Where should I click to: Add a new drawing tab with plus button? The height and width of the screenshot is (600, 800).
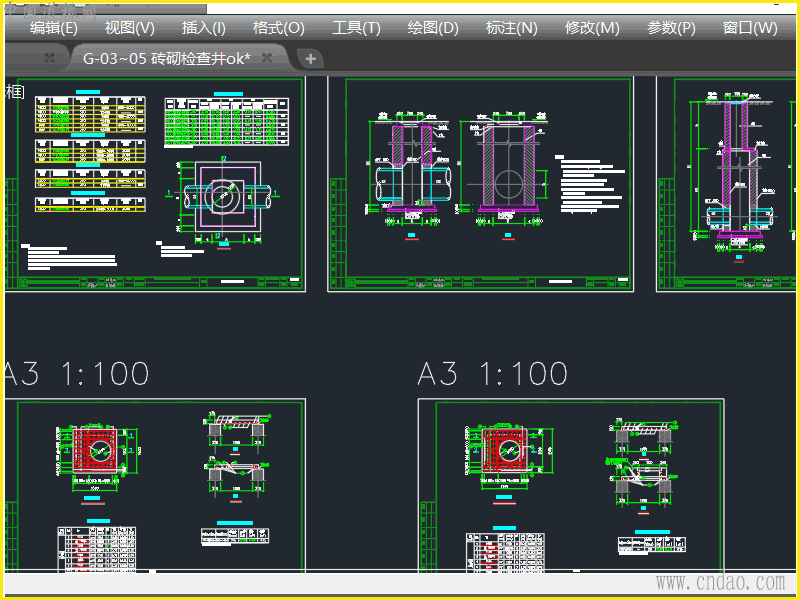(310, 59)
